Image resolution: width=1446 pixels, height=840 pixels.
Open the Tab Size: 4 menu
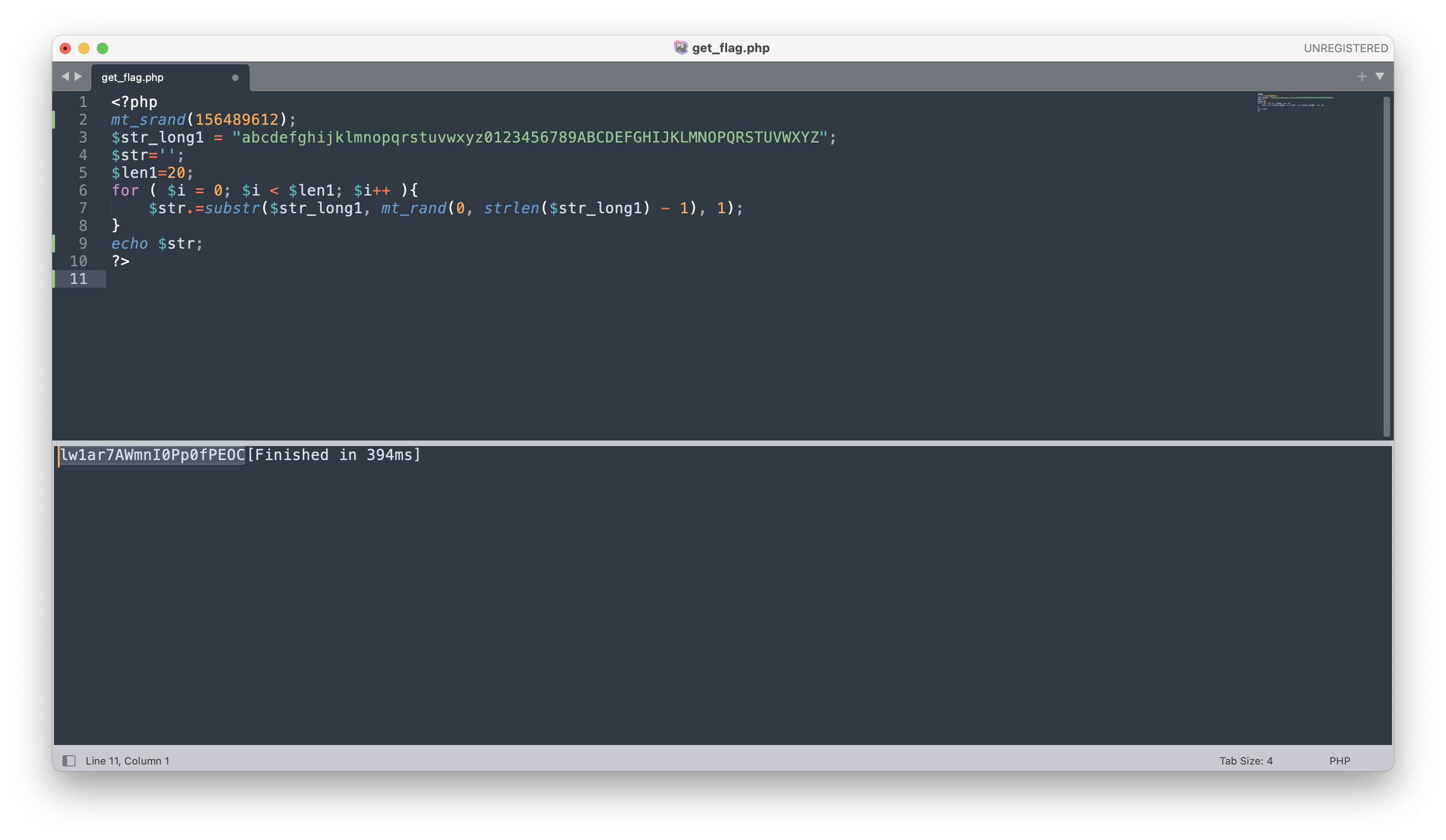1246,761
